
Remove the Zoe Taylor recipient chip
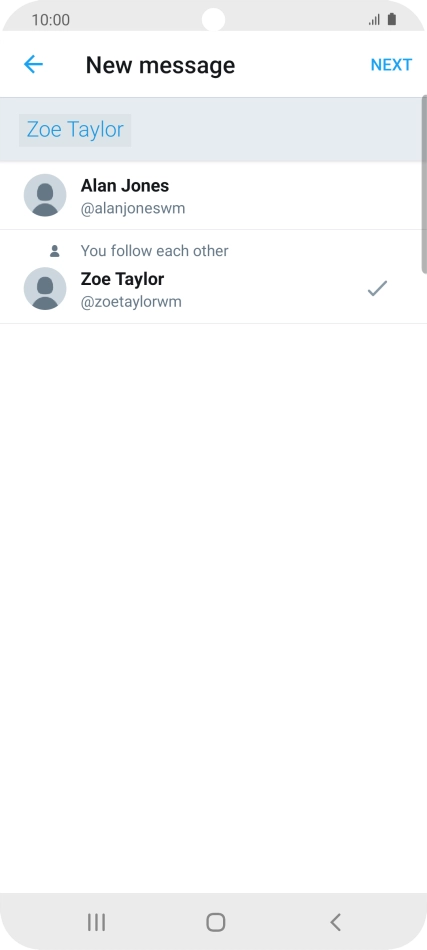tap(75, 130)
